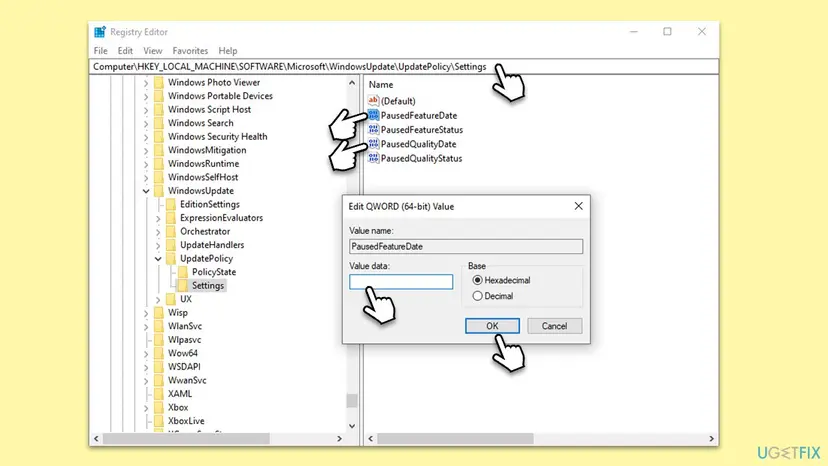Select the UX folder icon
Screen dimensions: 828x466
coord(171,299)
